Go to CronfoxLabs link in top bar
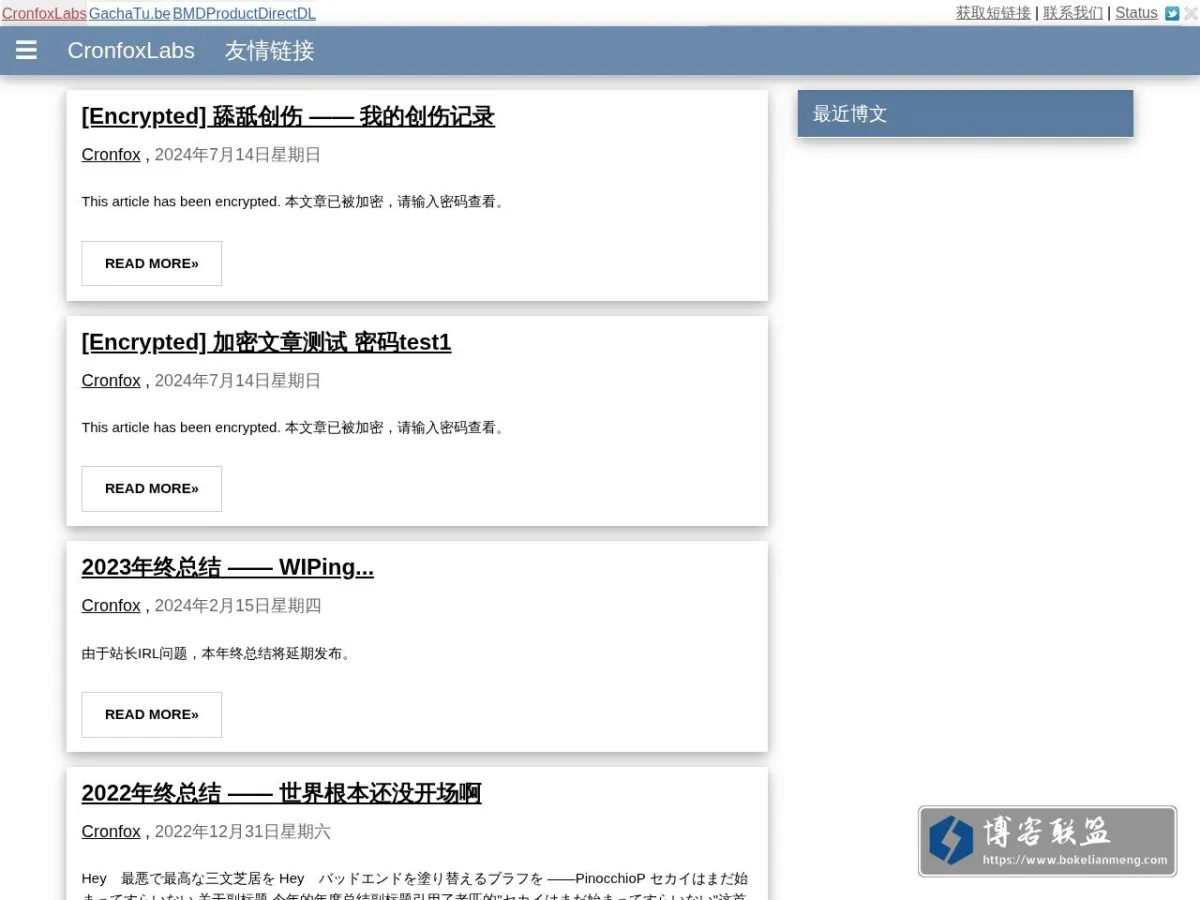This screenshot has width=1200, height=900. [x=44, y=14]
